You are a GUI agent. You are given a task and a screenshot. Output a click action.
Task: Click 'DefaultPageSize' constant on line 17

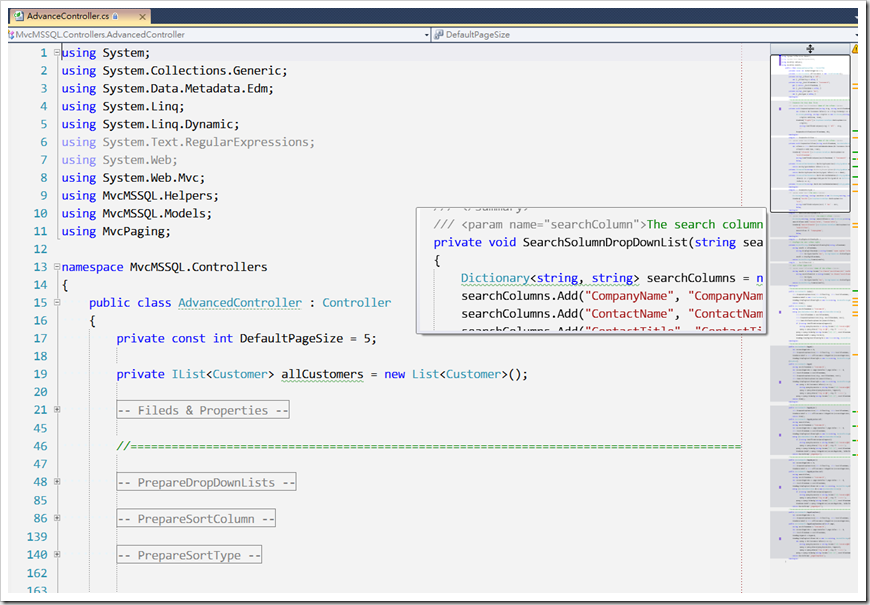tap(291, 339)
